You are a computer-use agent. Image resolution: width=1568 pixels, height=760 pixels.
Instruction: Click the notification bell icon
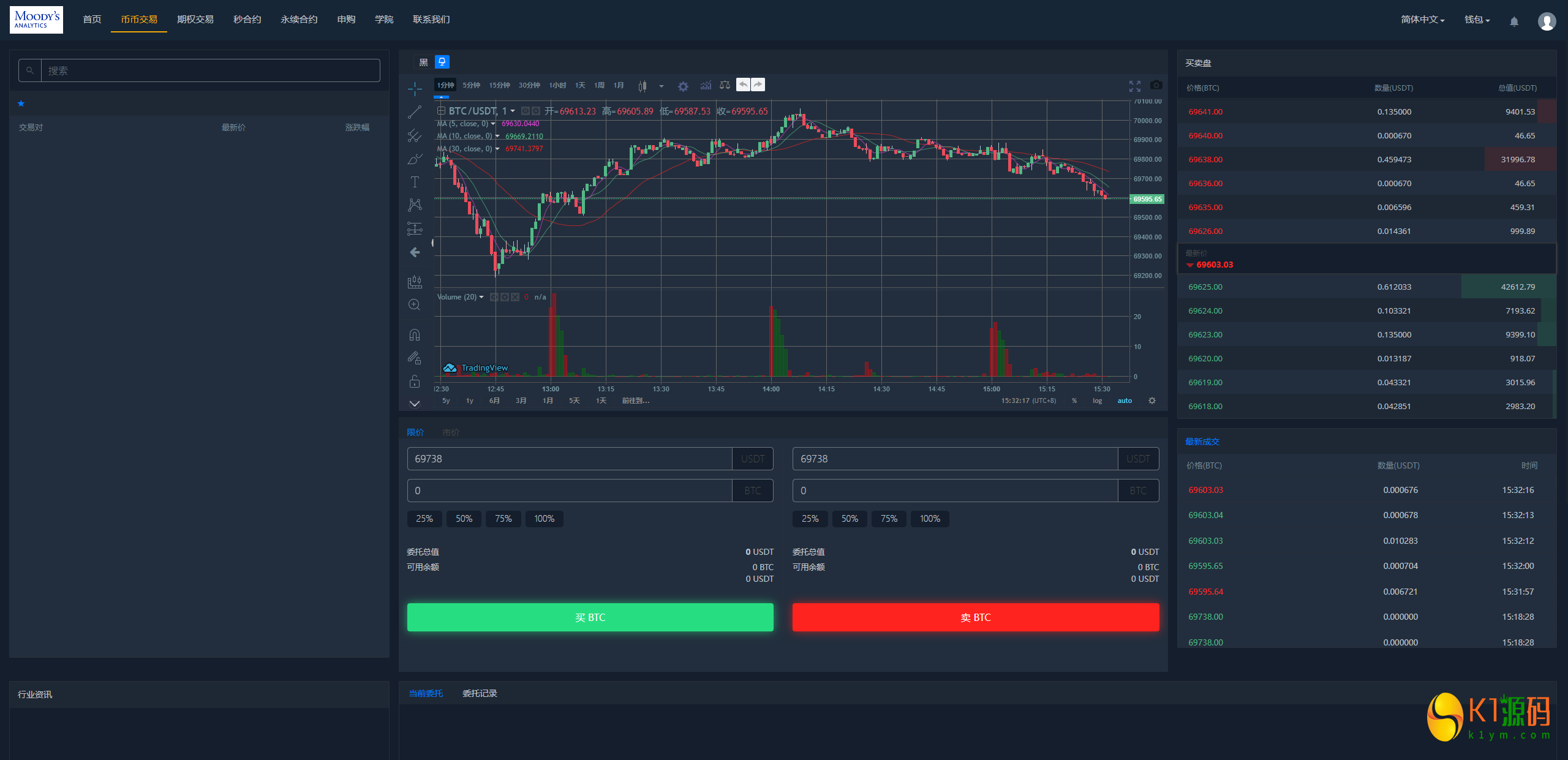pyautogui.click(x=1513, y=21)
